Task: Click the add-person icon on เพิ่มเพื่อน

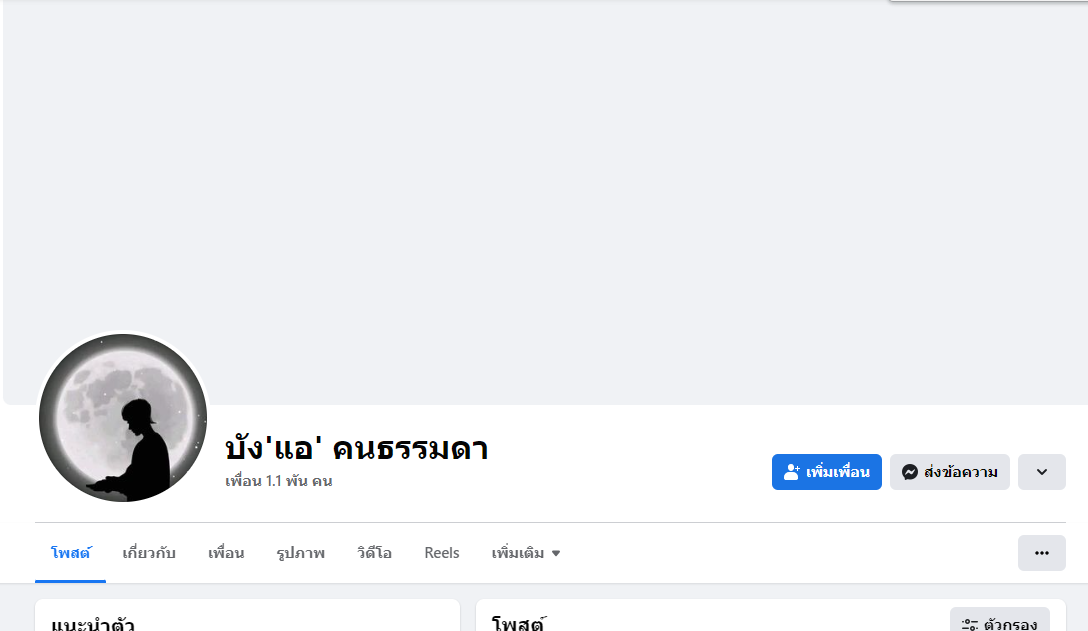Action: (792, 472)
